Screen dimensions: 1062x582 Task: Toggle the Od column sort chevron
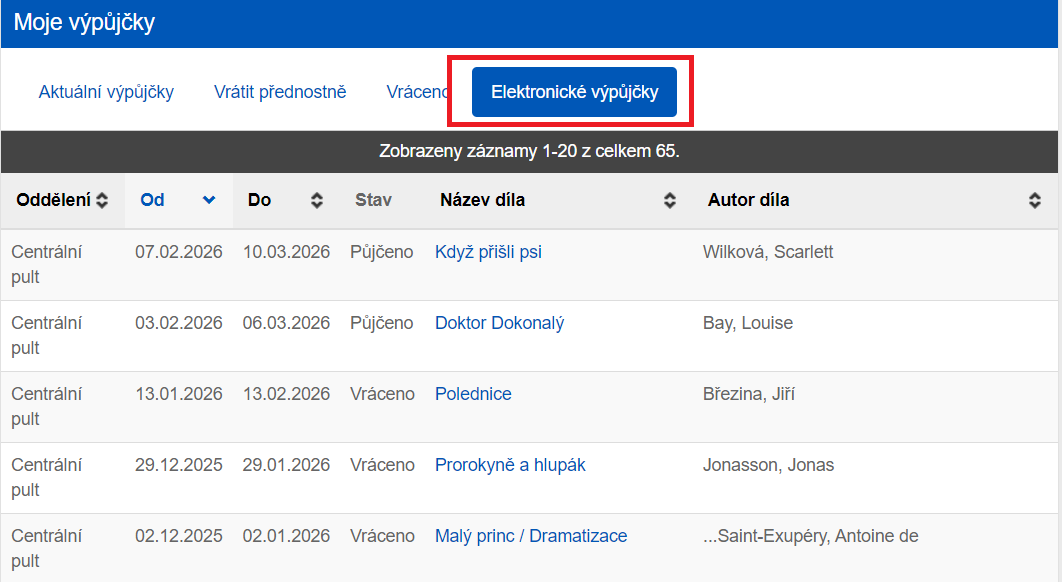209,200
